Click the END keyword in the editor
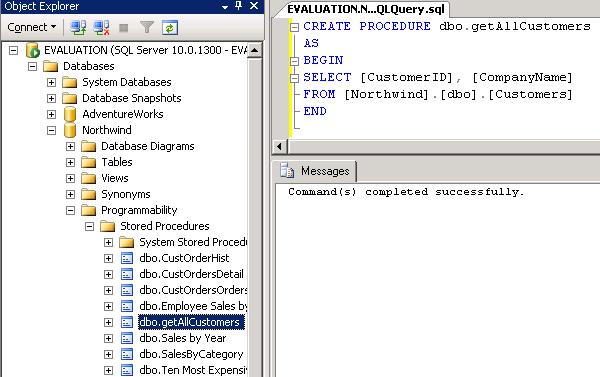 [x=315, y=111]
